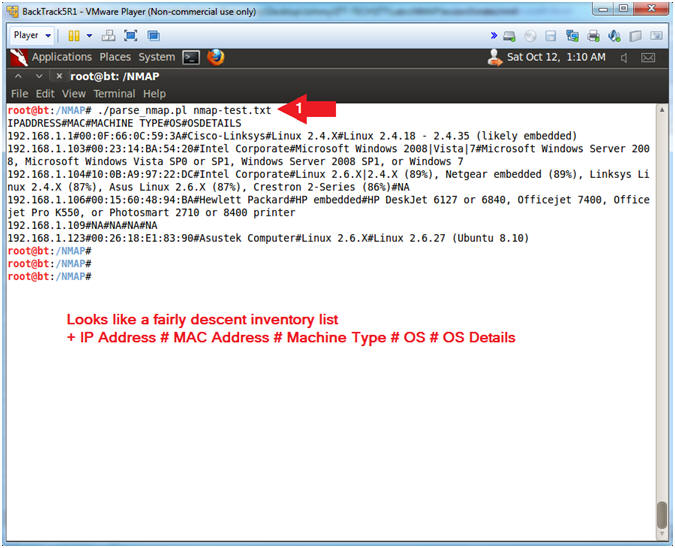675x548 pixels.
Task: Launch terminal from the panel icon
Action: (191, 57)
